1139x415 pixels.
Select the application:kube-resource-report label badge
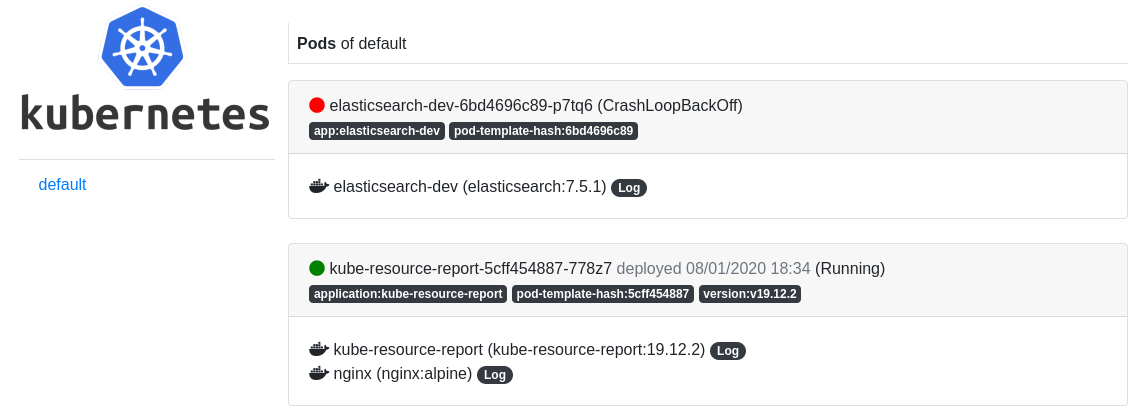click(408, 294)
